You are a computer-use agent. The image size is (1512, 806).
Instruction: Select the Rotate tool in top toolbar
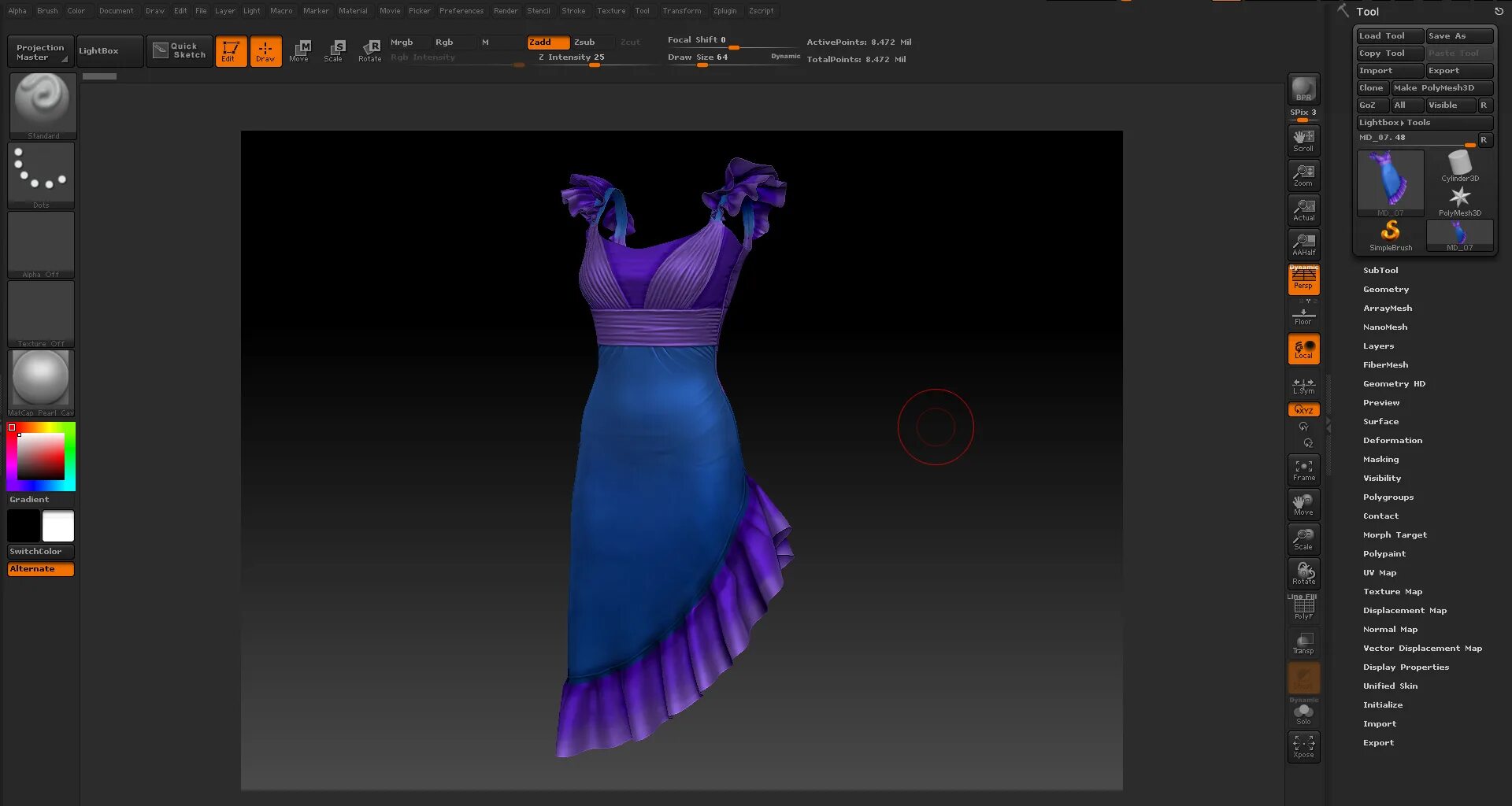[370, 51]
